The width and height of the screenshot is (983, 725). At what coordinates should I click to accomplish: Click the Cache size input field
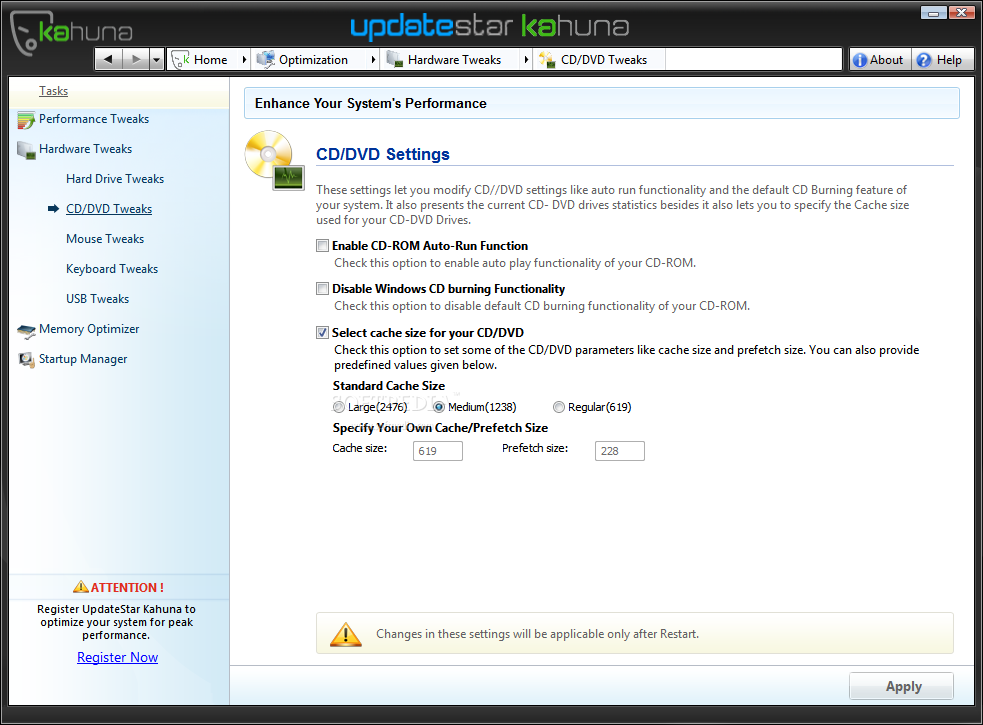pyautogui.click(x=438, y=451)
